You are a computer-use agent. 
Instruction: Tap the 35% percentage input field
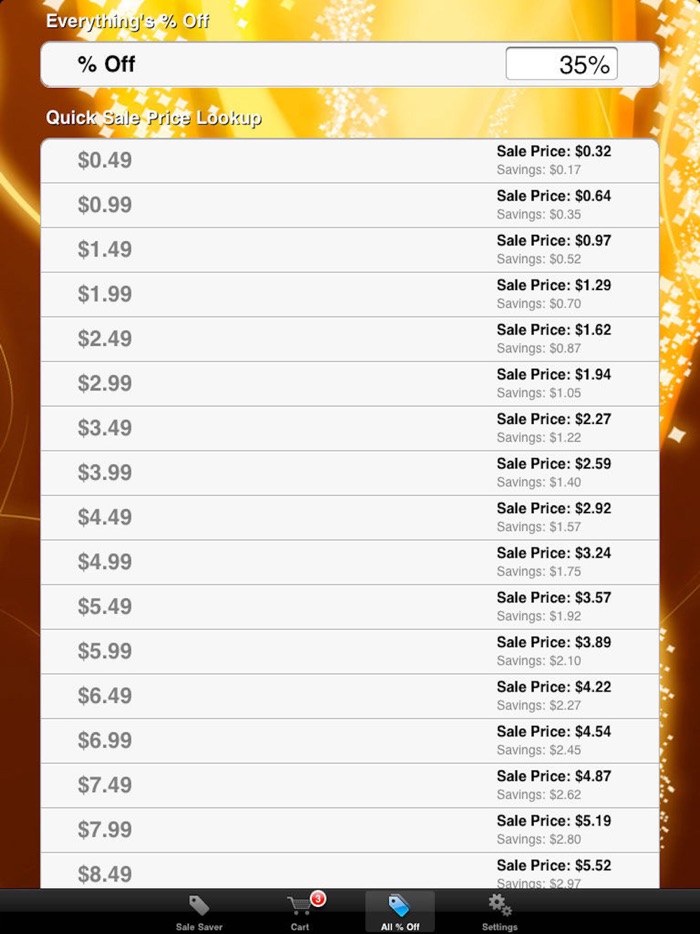pos(561,63)
